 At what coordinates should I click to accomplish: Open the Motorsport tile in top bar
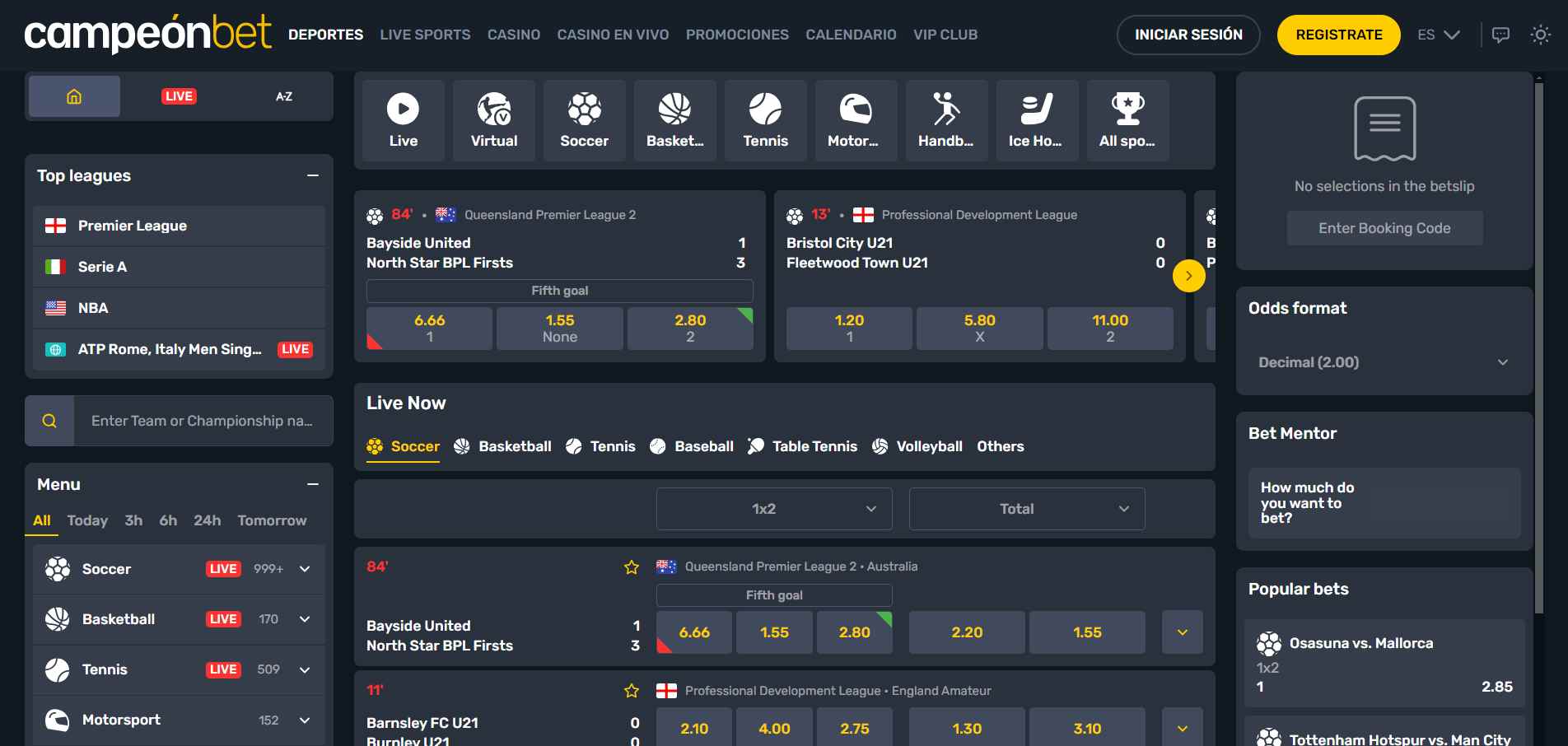[x=856, y=120]
